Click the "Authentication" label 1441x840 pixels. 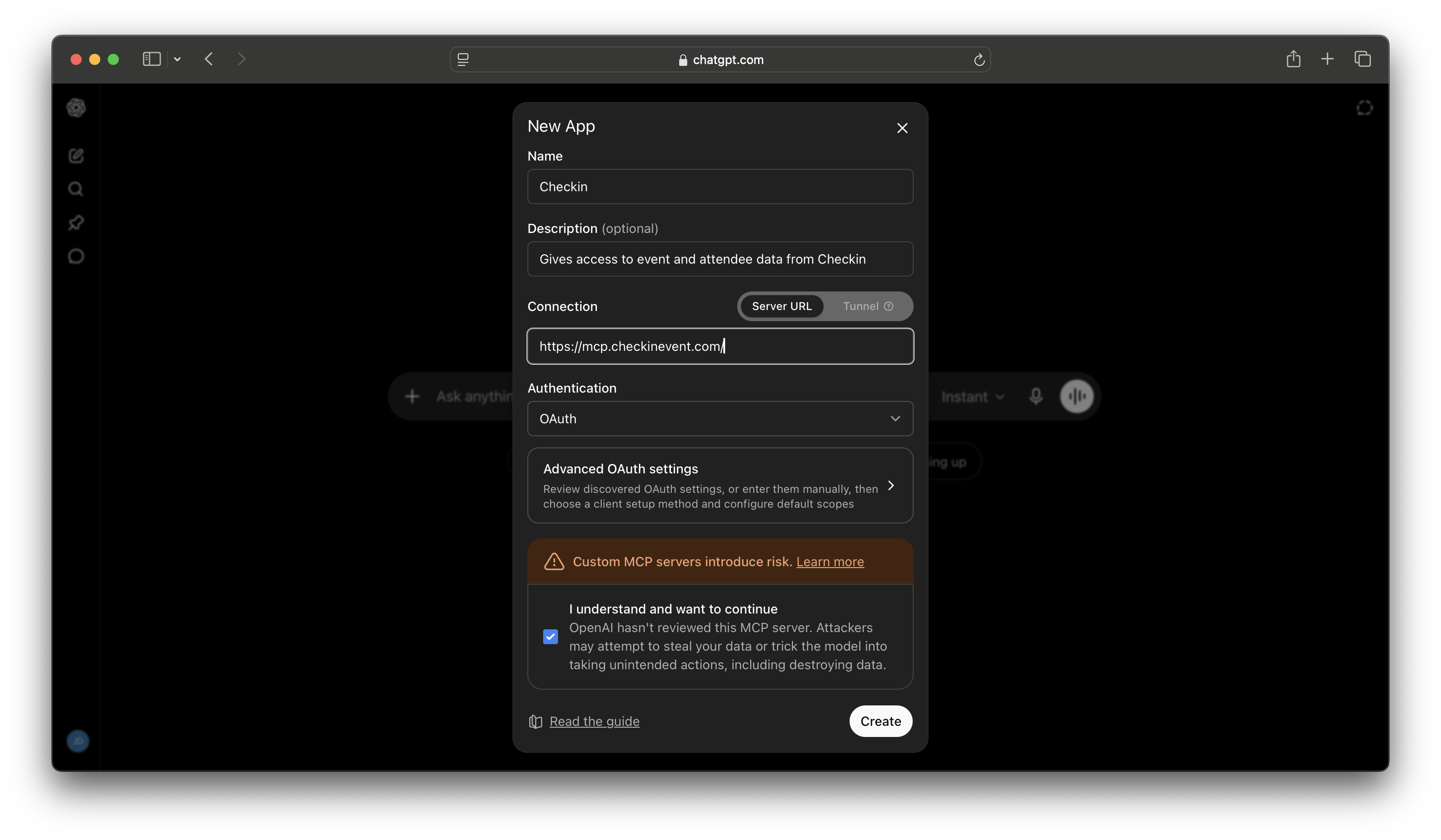point(572,388)
